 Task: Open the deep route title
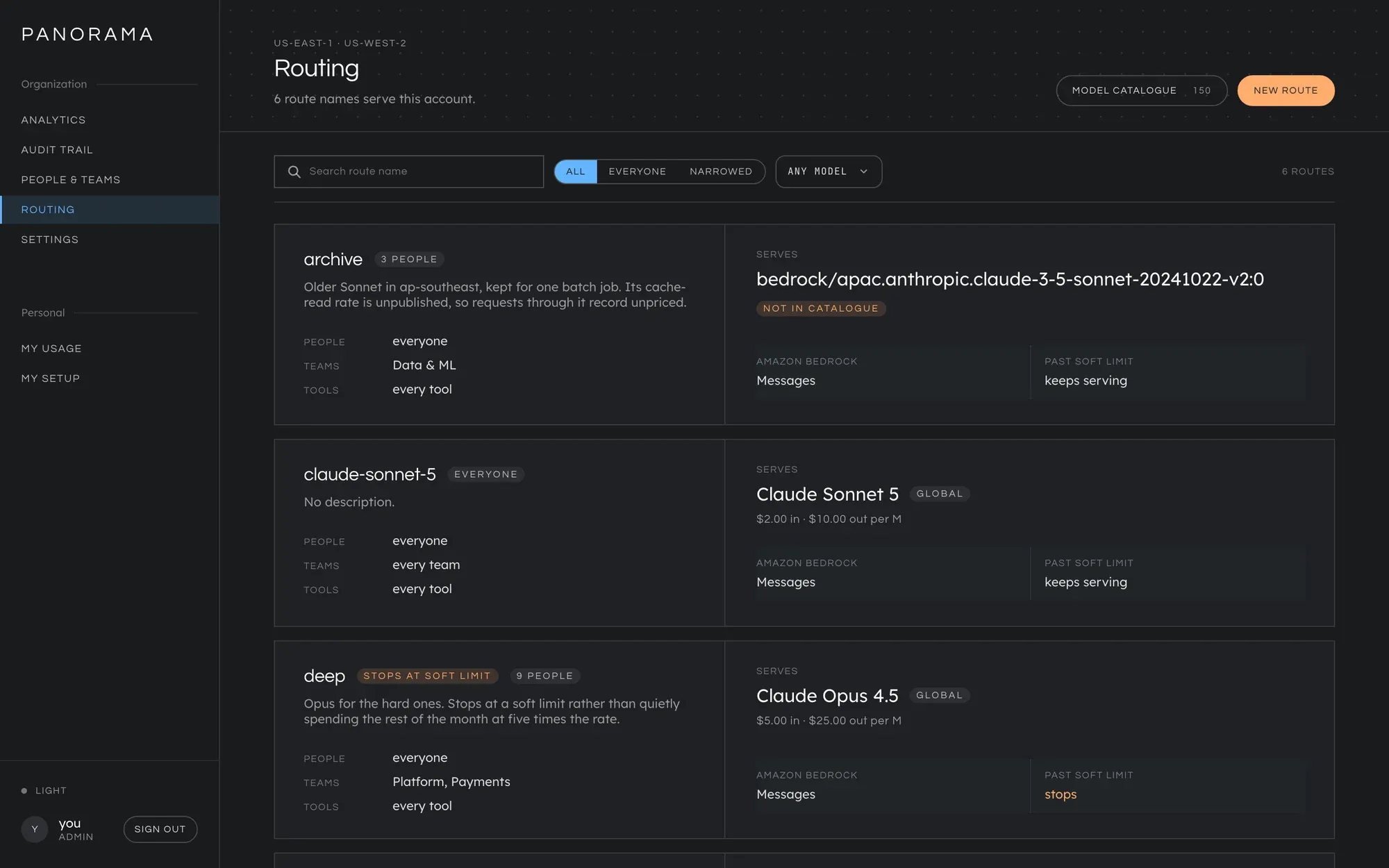(x=324, y=676)
